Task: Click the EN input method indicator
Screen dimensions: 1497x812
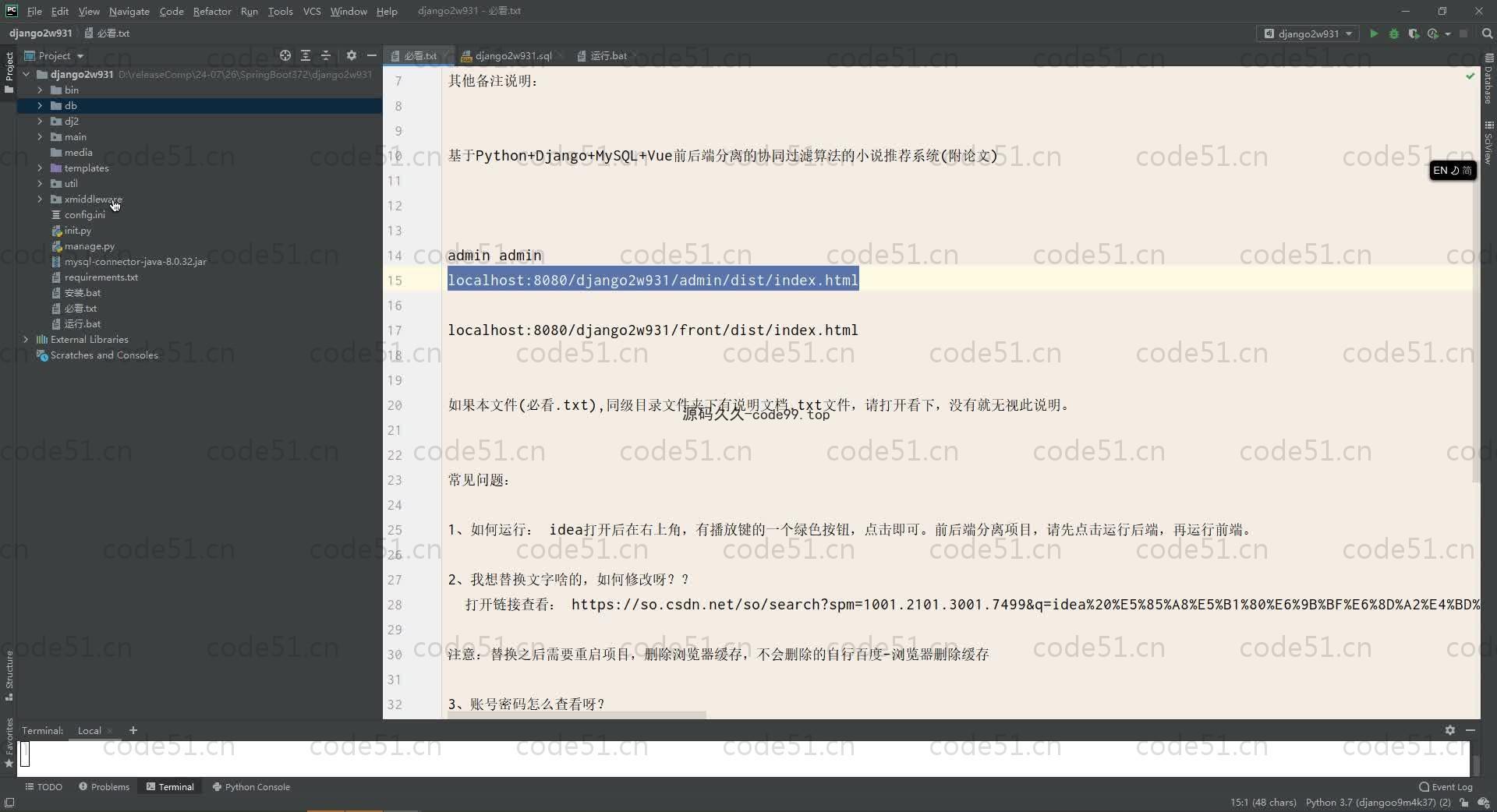Action: click(1453, 171)
